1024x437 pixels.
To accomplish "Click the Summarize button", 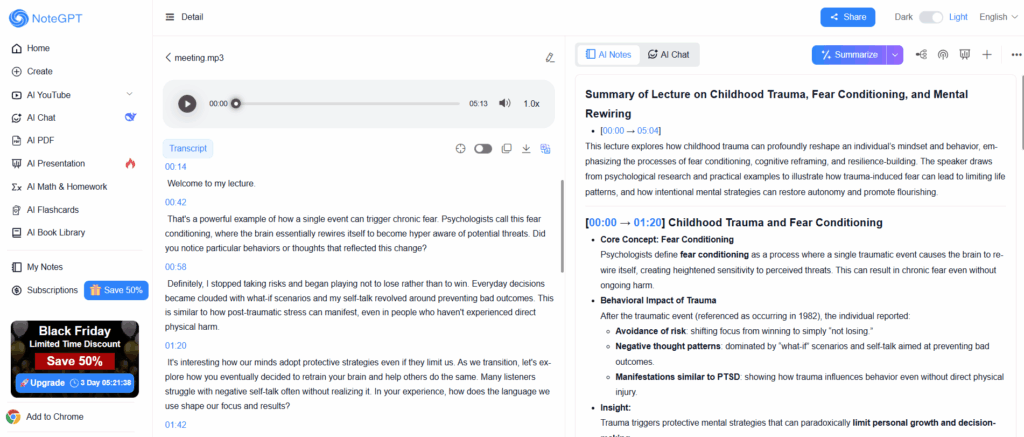I will [x=849, y=55].
